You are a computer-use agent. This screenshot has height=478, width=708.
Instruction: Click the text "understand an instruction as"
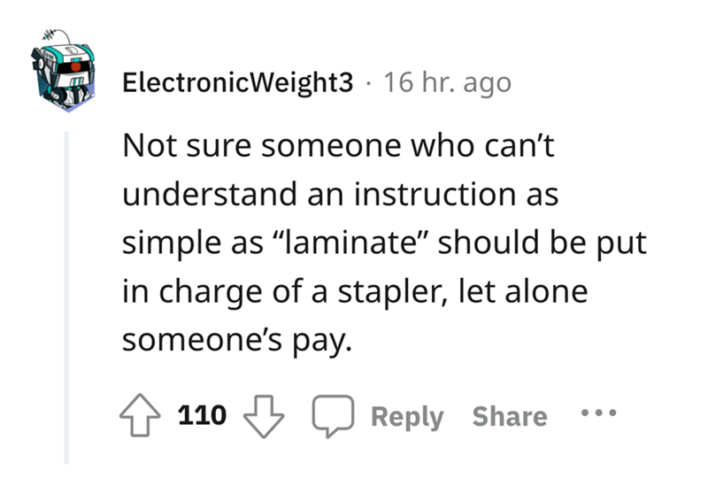point(339,194)
